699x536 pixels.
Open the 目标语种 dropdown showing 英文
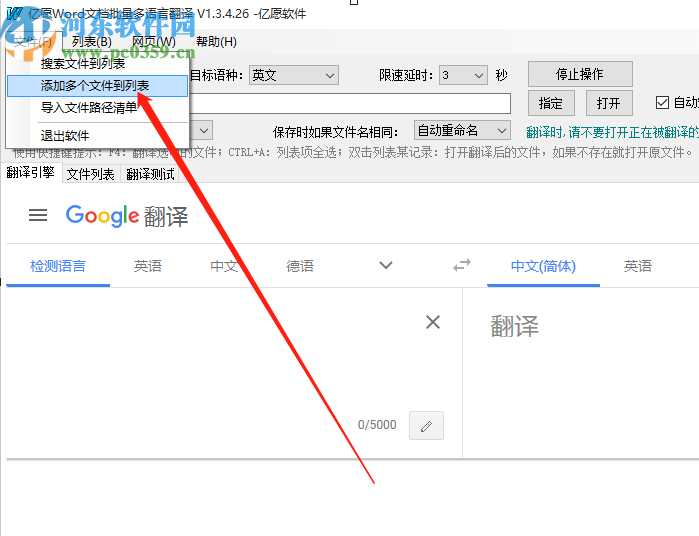(294, 75)
